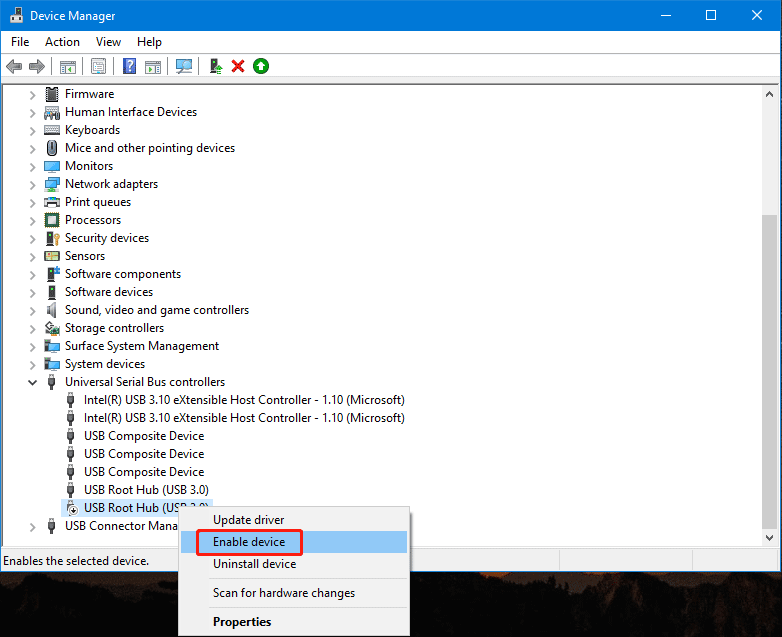This screenshot has width=782, height=637.
Task: Expand the USB Connector Managers node
Action: 32,526
